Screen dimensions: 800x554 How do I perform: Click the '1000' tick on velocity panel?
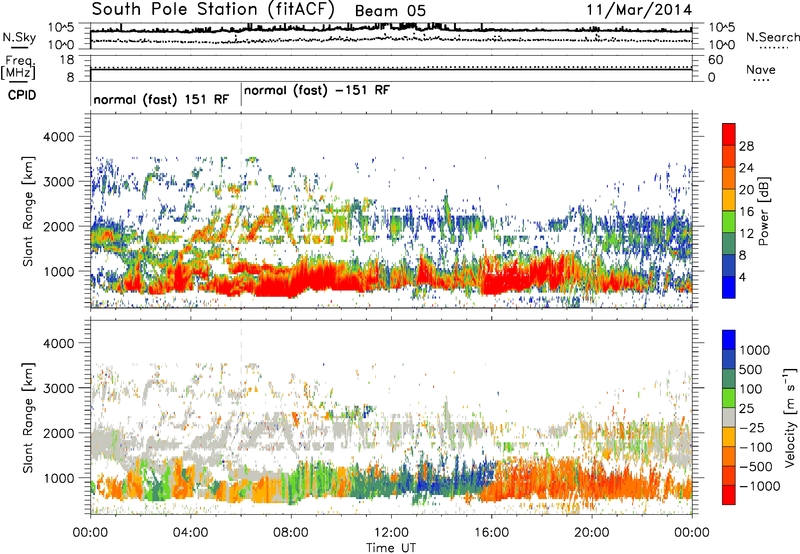[58, 478]
